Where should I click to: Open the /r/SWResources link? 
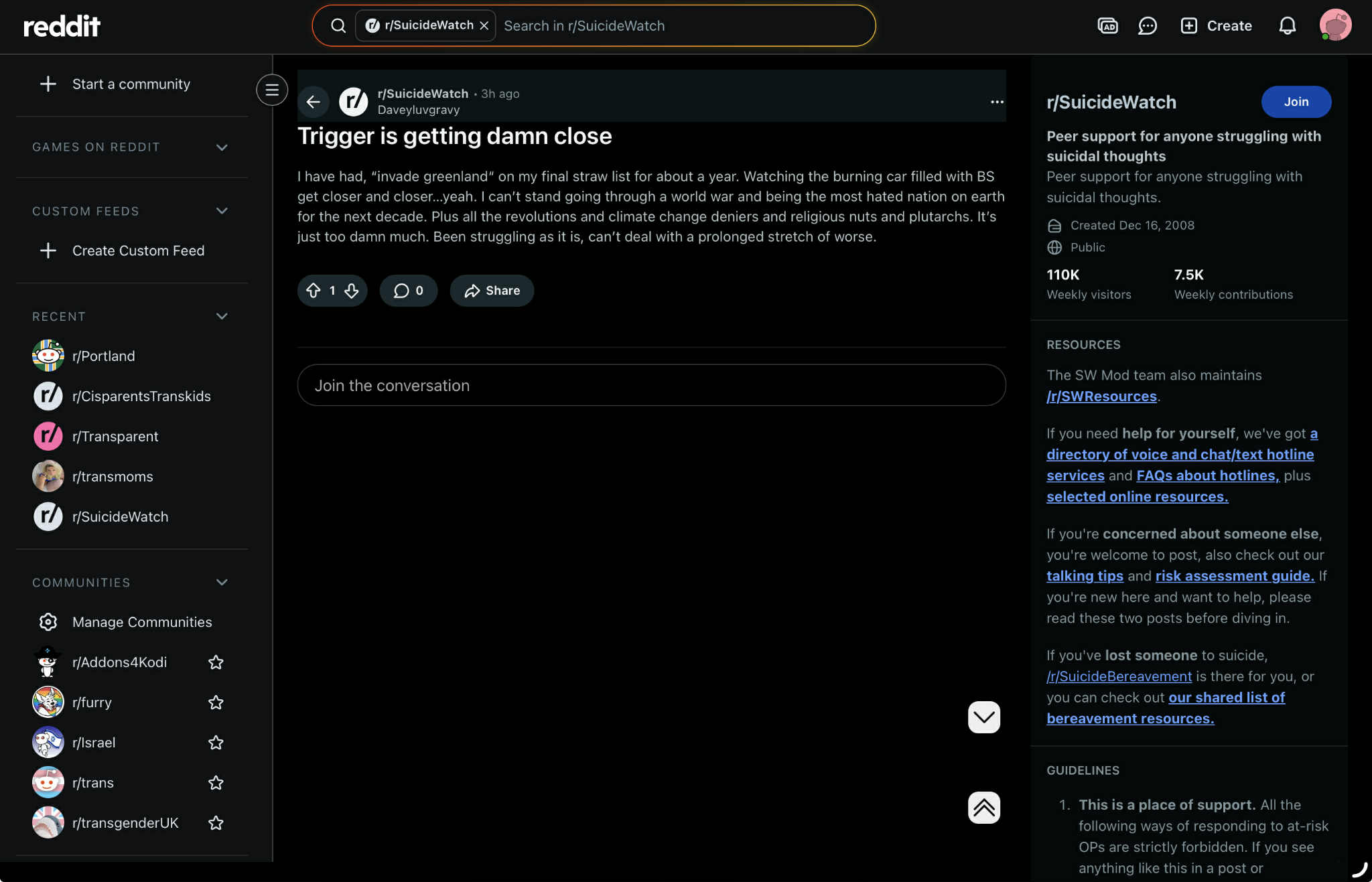(1101, 396)
